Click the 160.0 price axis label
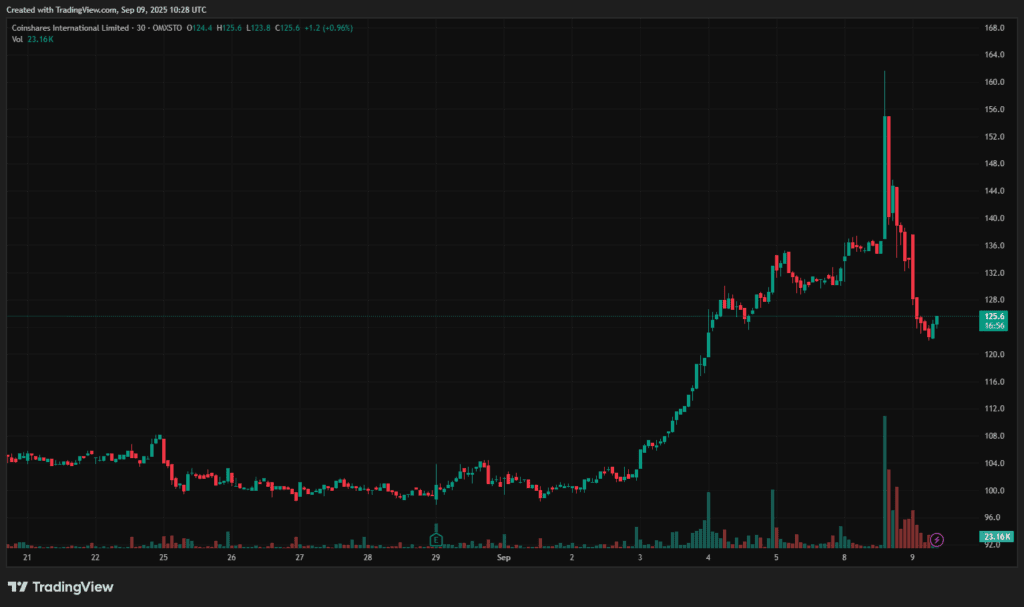The width and height of the screenshot is (1024, 607). 994,82
